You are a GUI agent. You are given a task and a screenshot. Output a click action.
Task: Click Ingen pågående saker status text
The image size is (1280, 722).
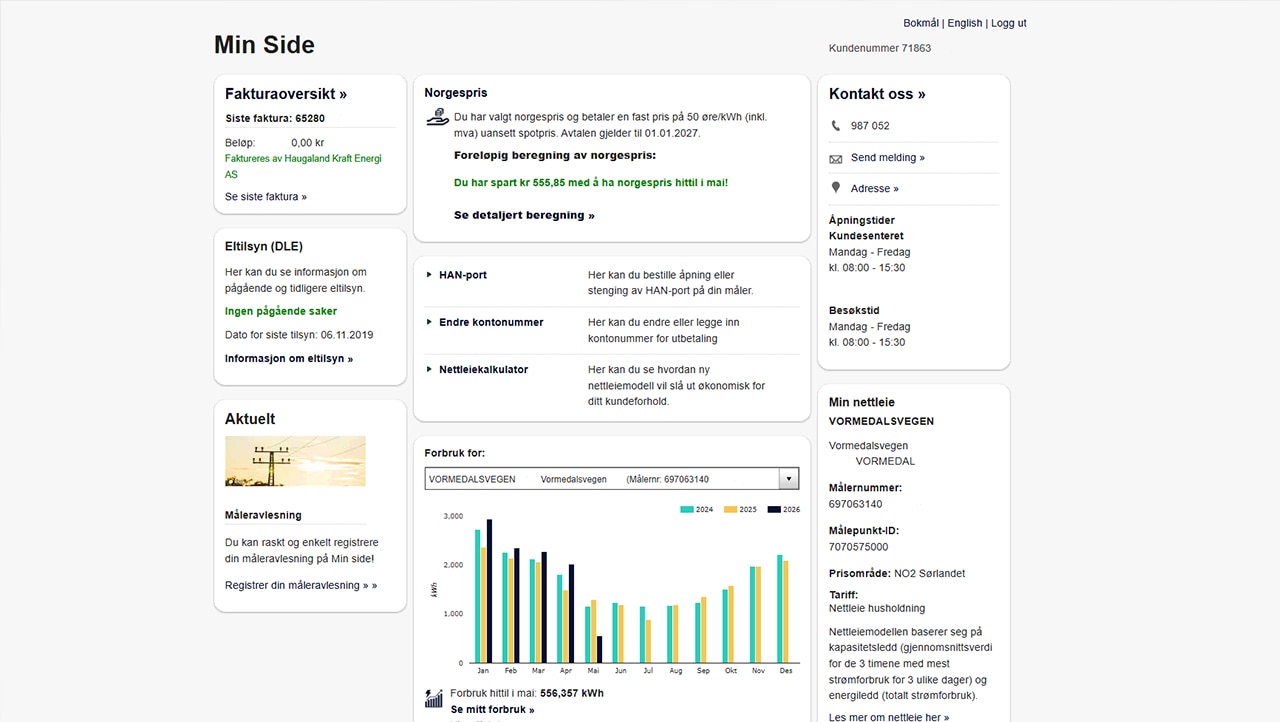point(281,311)
